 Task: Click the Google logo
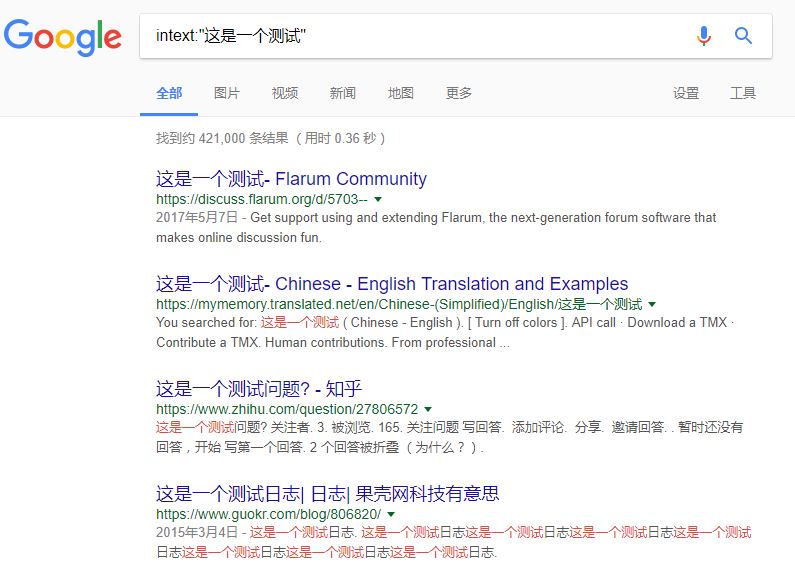tap(63, 37)
